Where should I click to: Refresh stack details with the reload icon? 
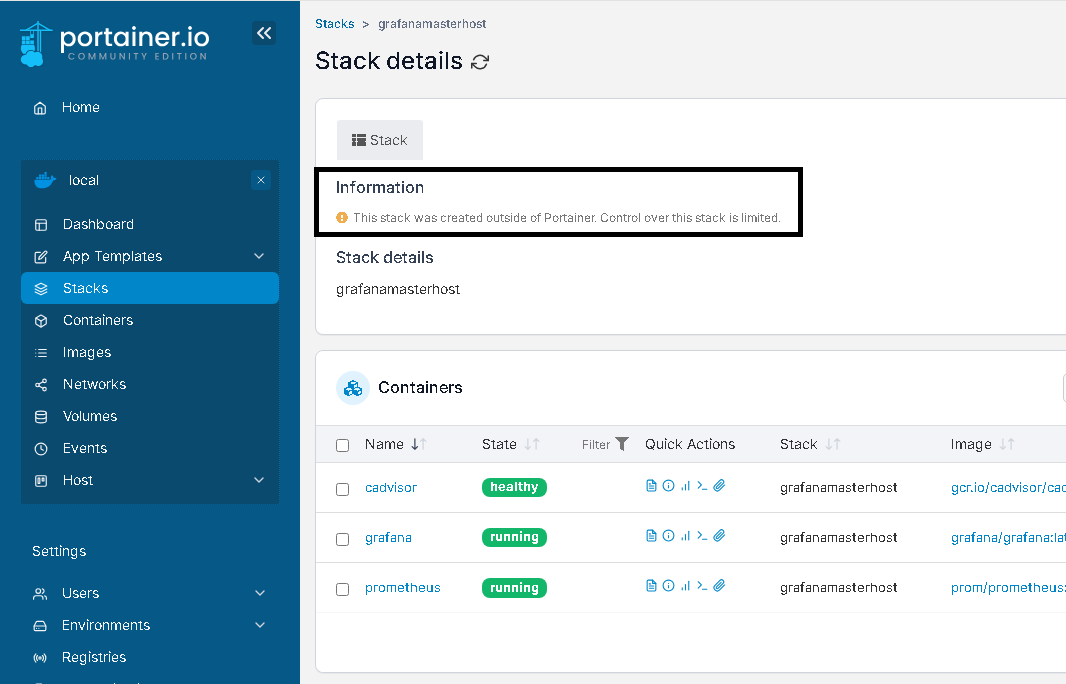(480, 62)
